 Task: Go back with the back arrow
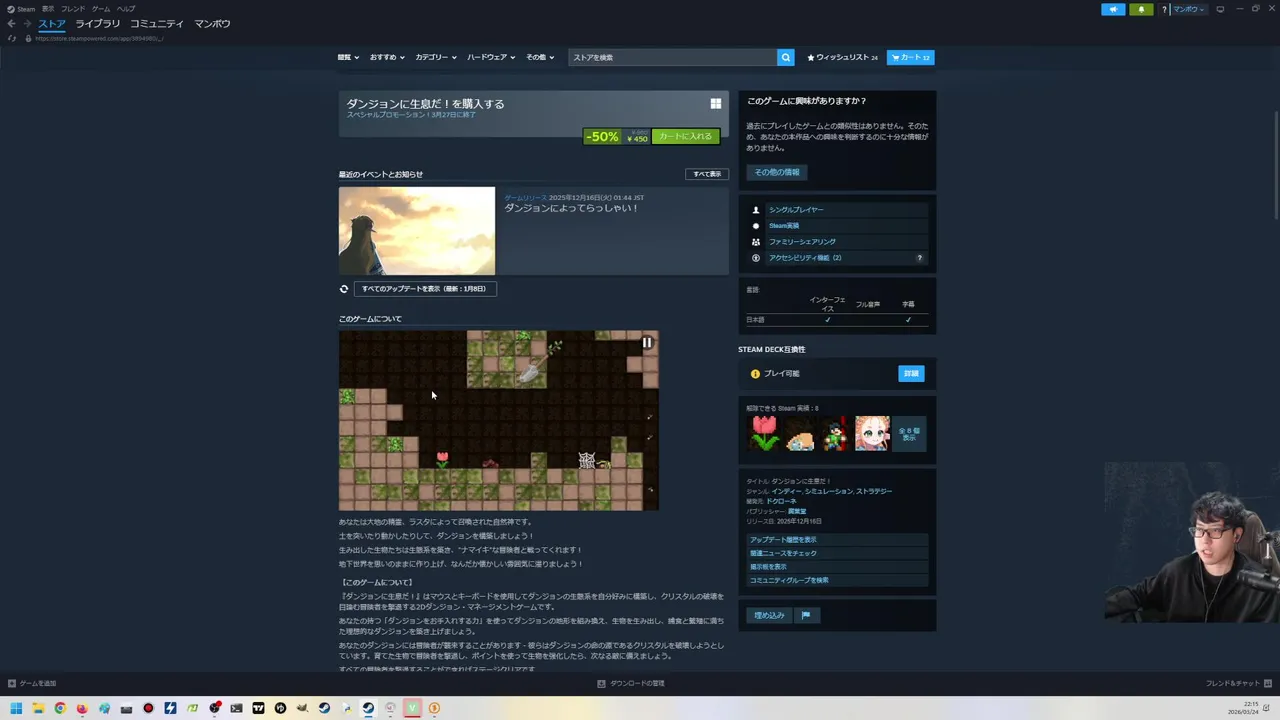pyautogui.click(x=11, y=24)
